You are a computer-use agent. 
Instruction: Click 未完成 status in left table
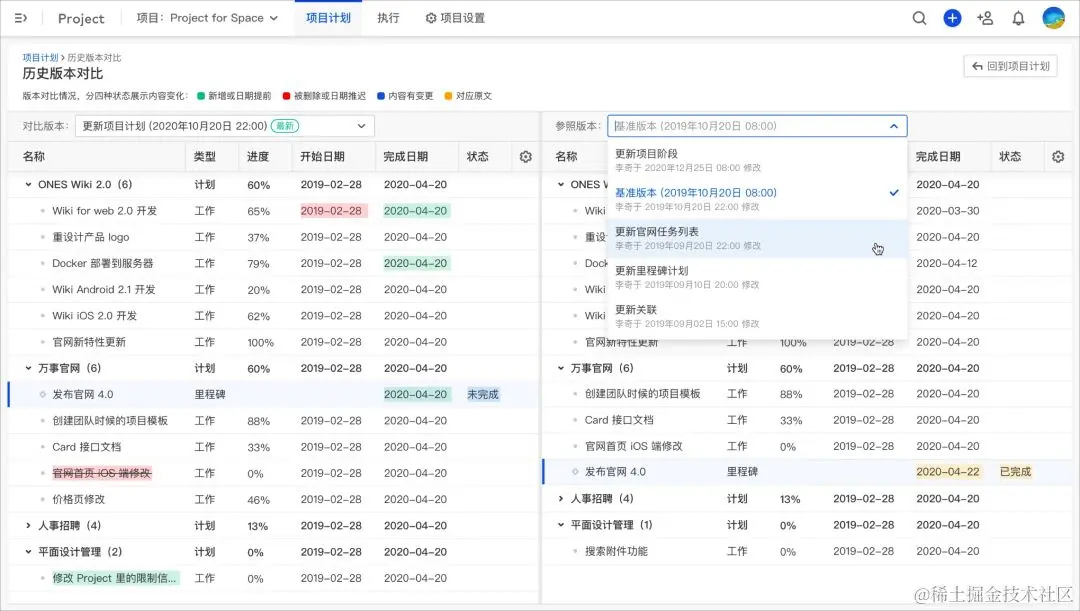pyautogui.click(x=482, y=395)
